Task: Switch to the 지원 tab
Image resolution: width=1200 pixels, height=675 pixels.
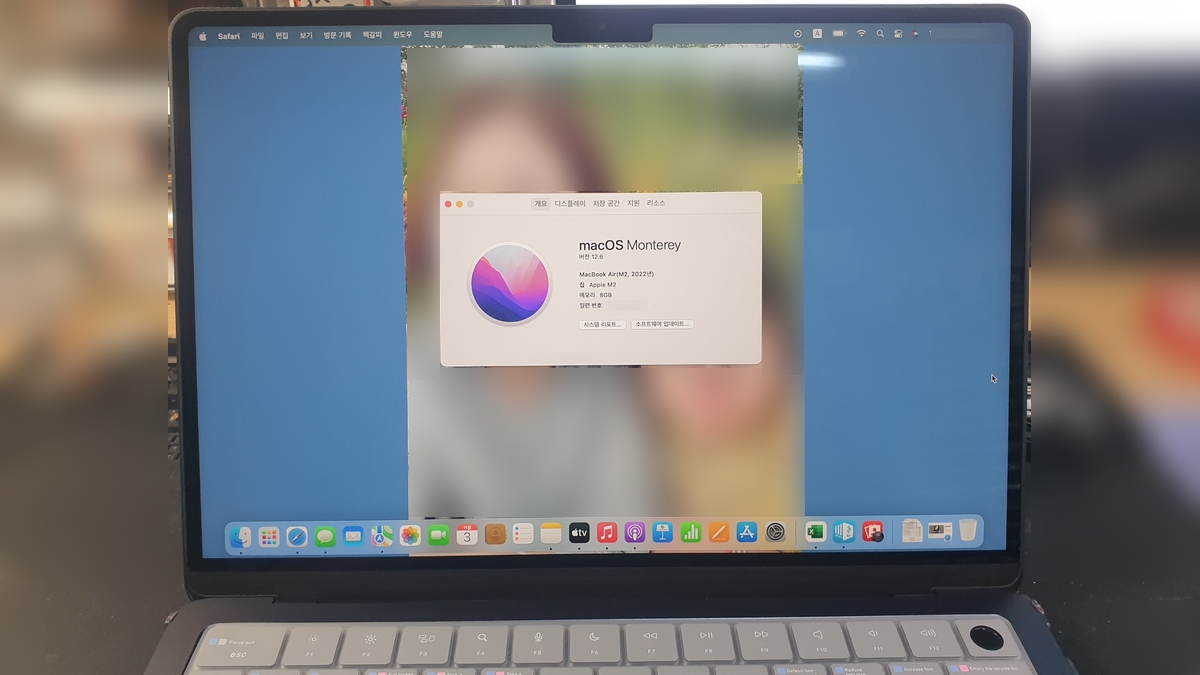Action: coord(633,203)
